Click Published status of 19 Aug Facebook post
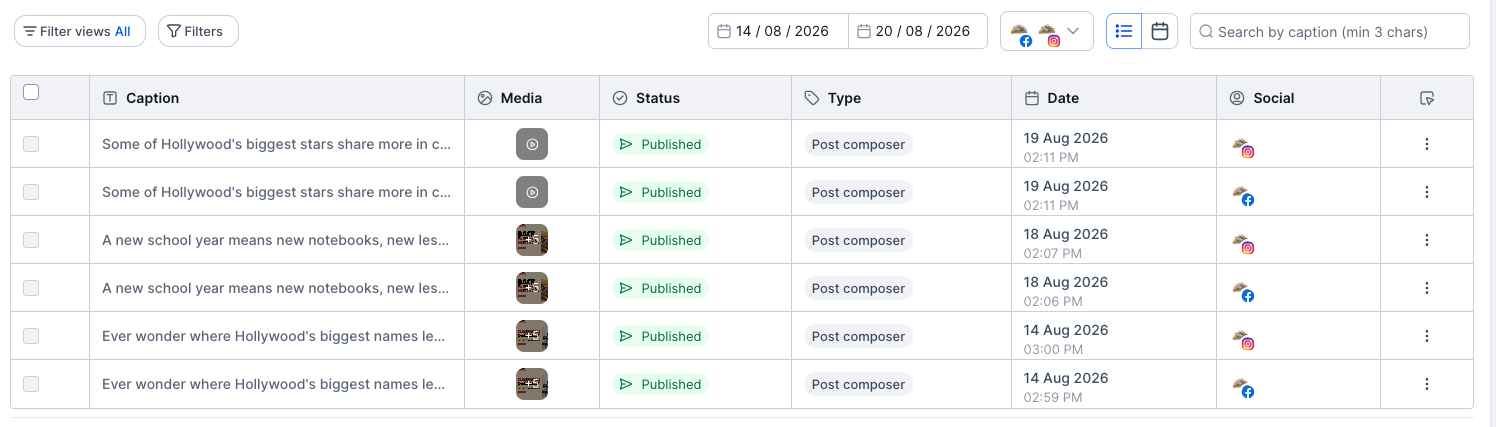 [x=660, y=192]
